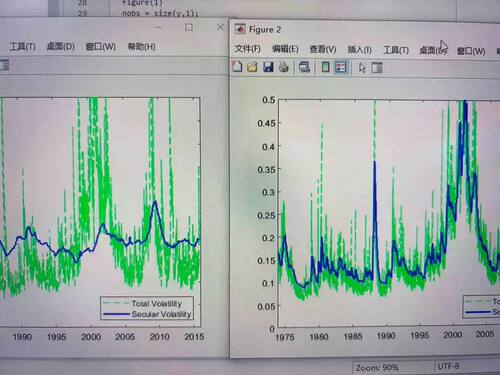Select the Secular Volatility blue line legend sample
This screenshot has width=500, height=375.
(x=116, y=314)
